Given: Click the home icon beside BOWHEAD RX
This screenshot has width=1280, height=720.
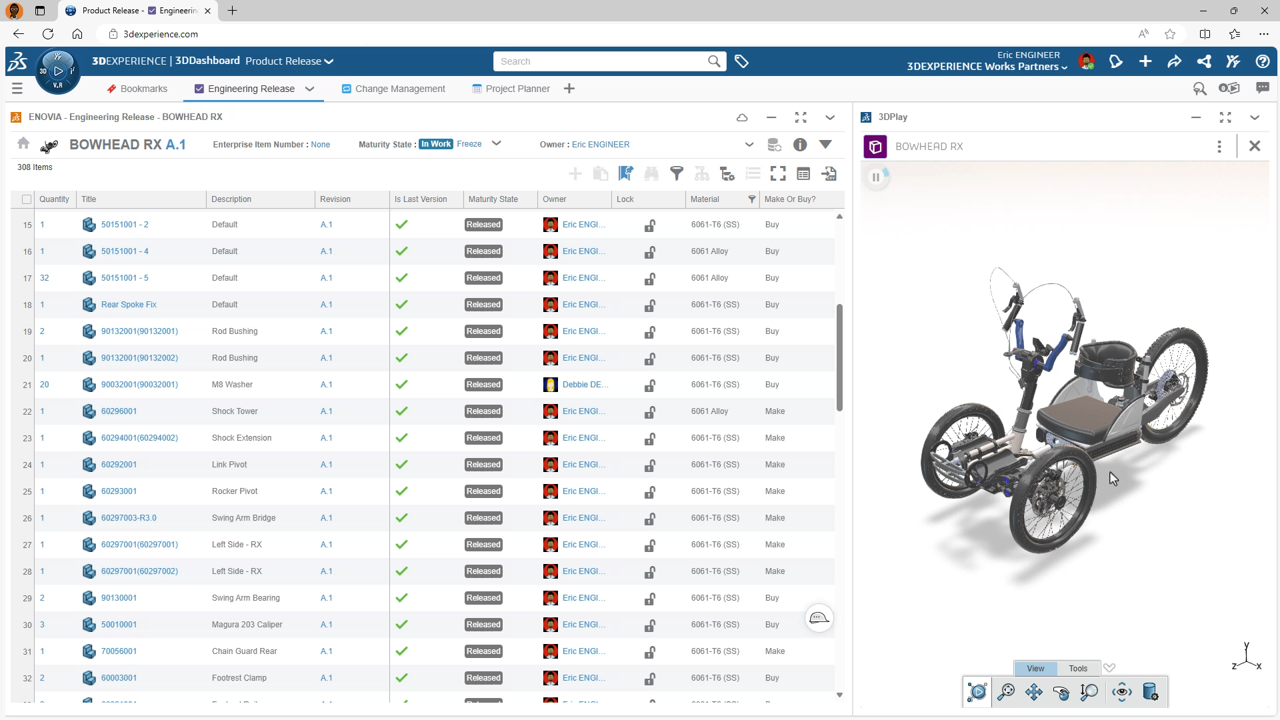Looking at the screenshot, I should pyautogui.click(x=23, y=144).
